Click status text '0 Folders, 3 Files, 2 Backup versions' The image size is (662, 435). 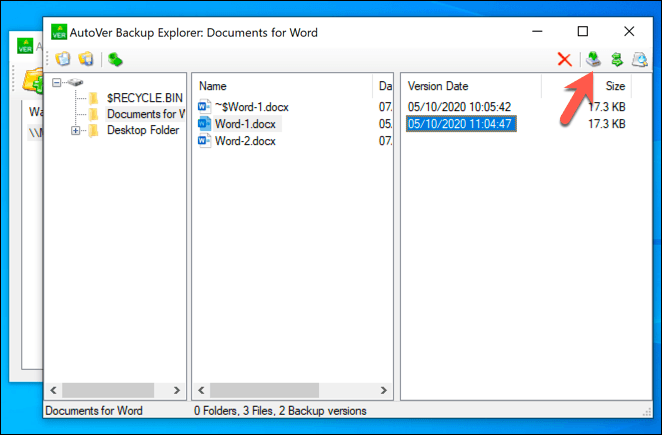[x=280, y=411]
